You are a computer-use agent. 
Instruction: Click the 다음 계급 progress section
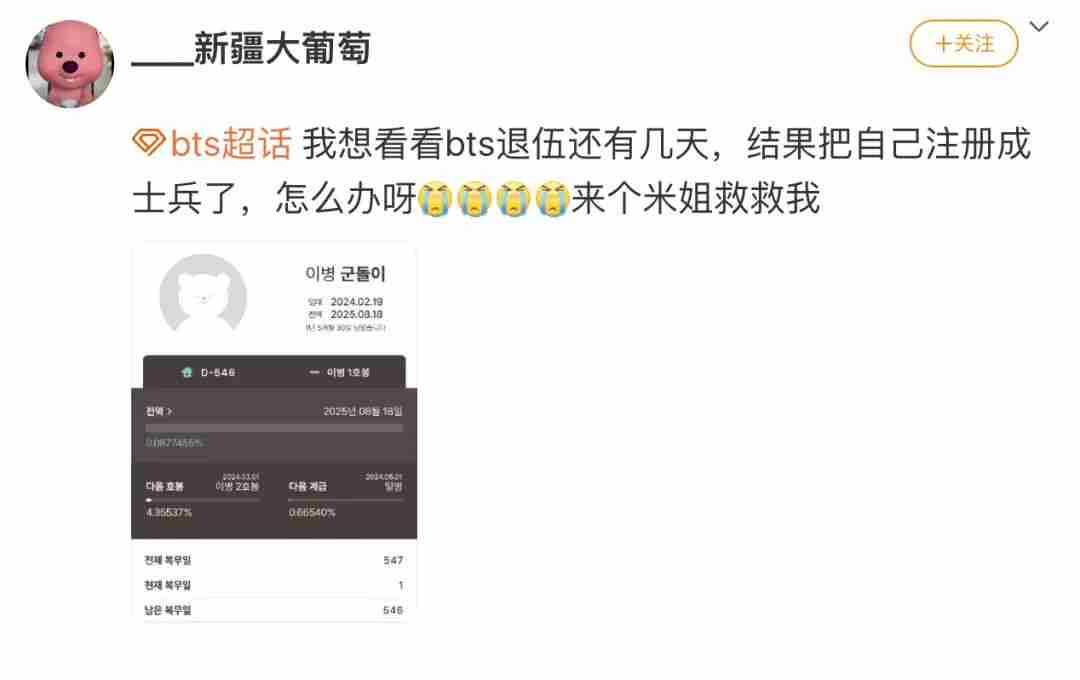(345, 495)
